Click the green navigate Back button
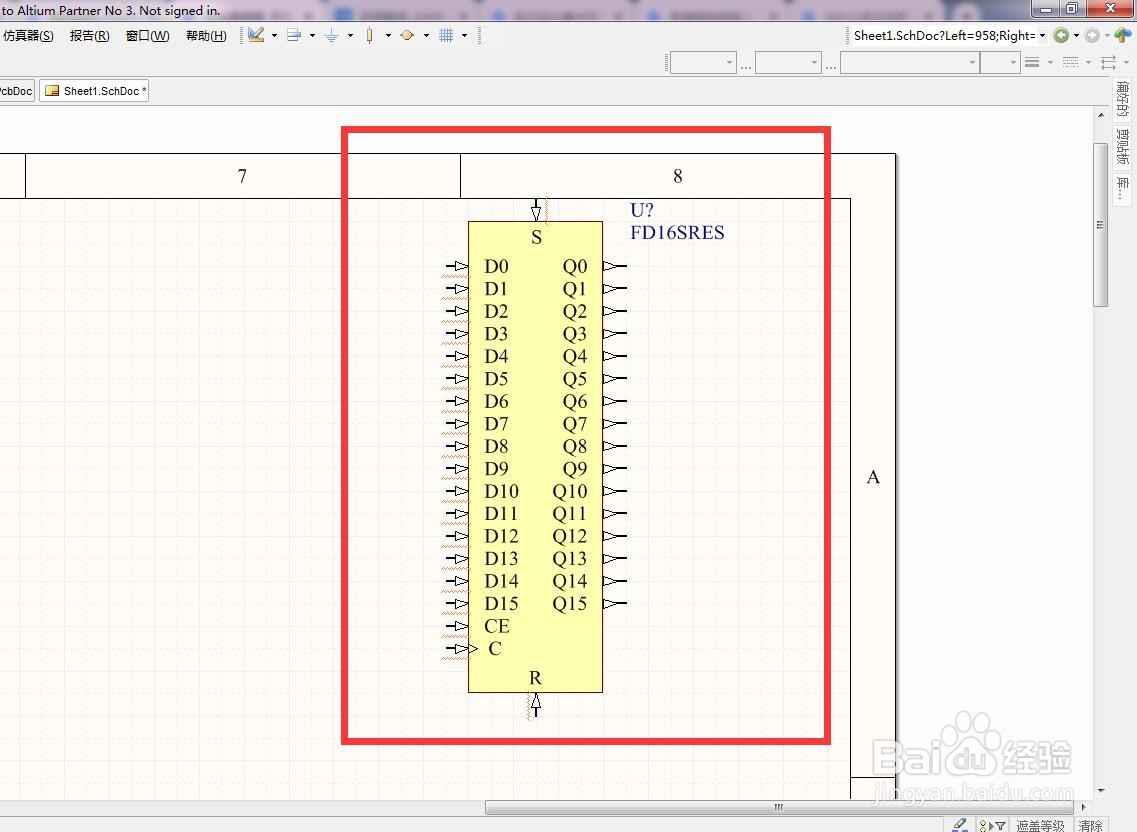Viewport: 1137px width, 832px height. point(1061,35)
